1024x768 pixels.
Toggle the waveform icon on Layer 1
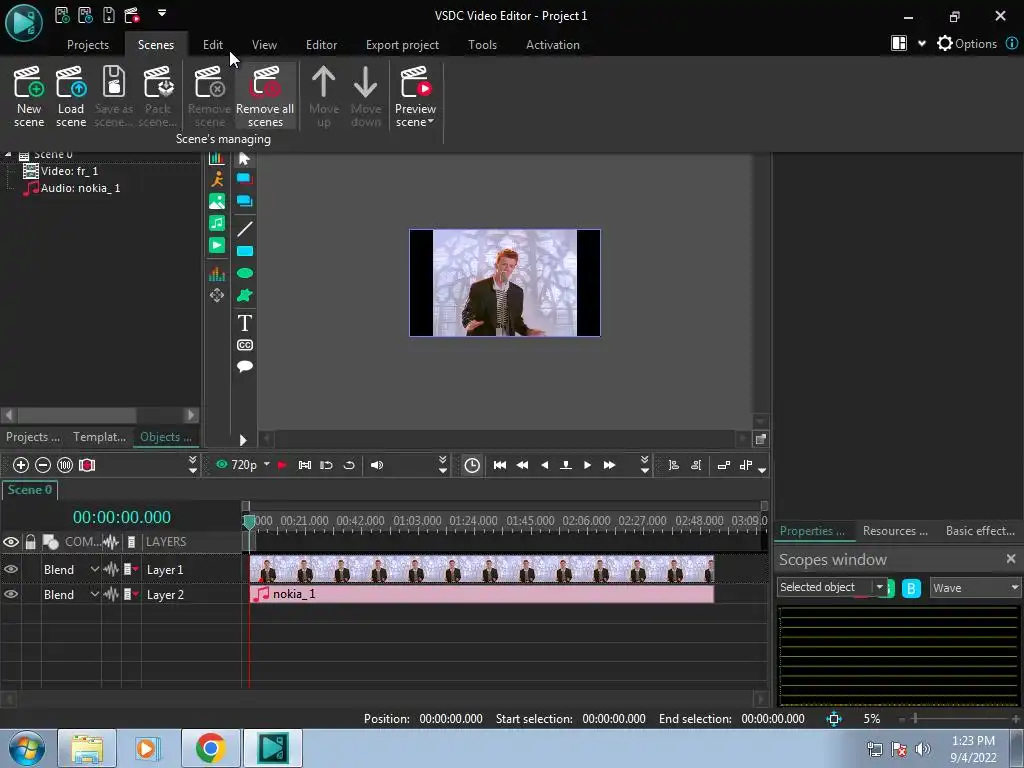click(x=111, y=569)
